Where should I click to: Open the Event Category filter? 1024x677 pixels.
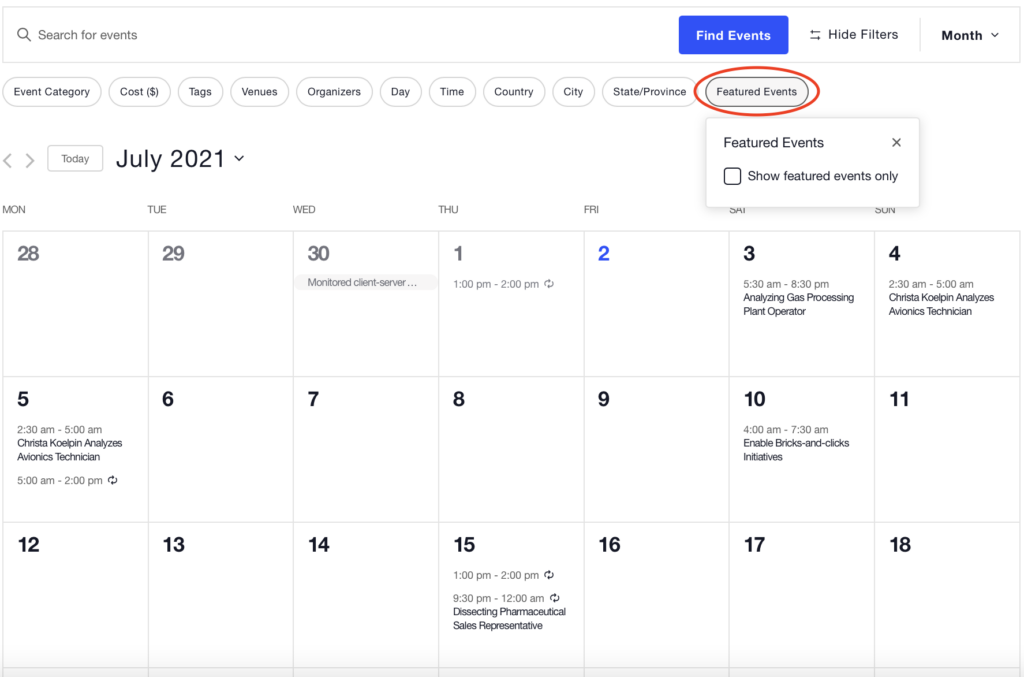click(52, 91)
